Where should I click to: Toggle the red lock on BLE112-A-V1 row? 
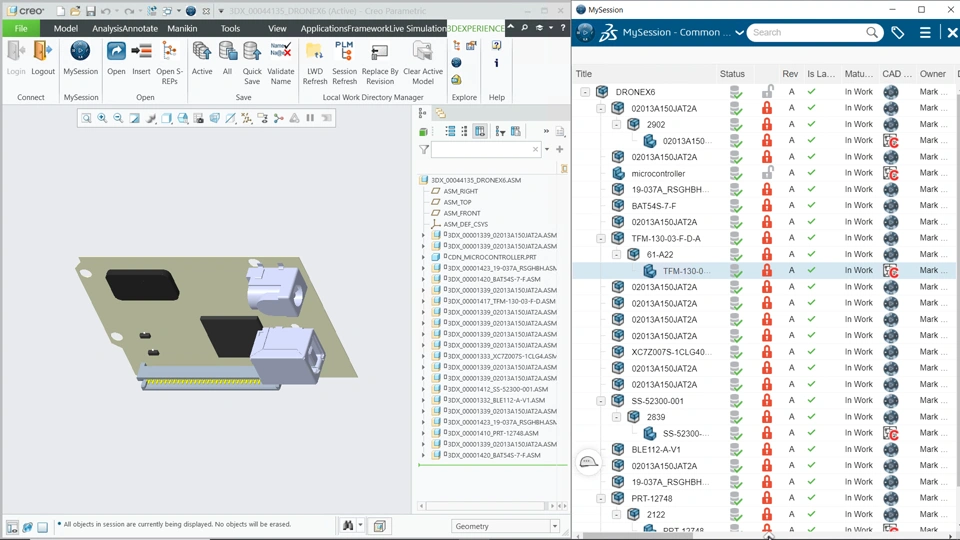767,449
